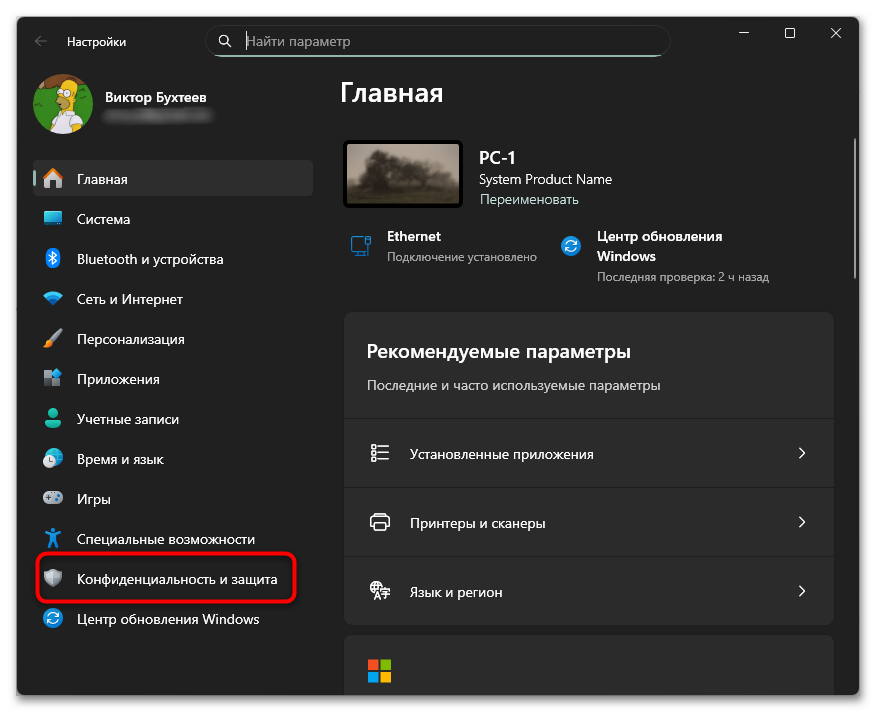
Task: Open the Главная section label
Action: click(x=102, y=179)
